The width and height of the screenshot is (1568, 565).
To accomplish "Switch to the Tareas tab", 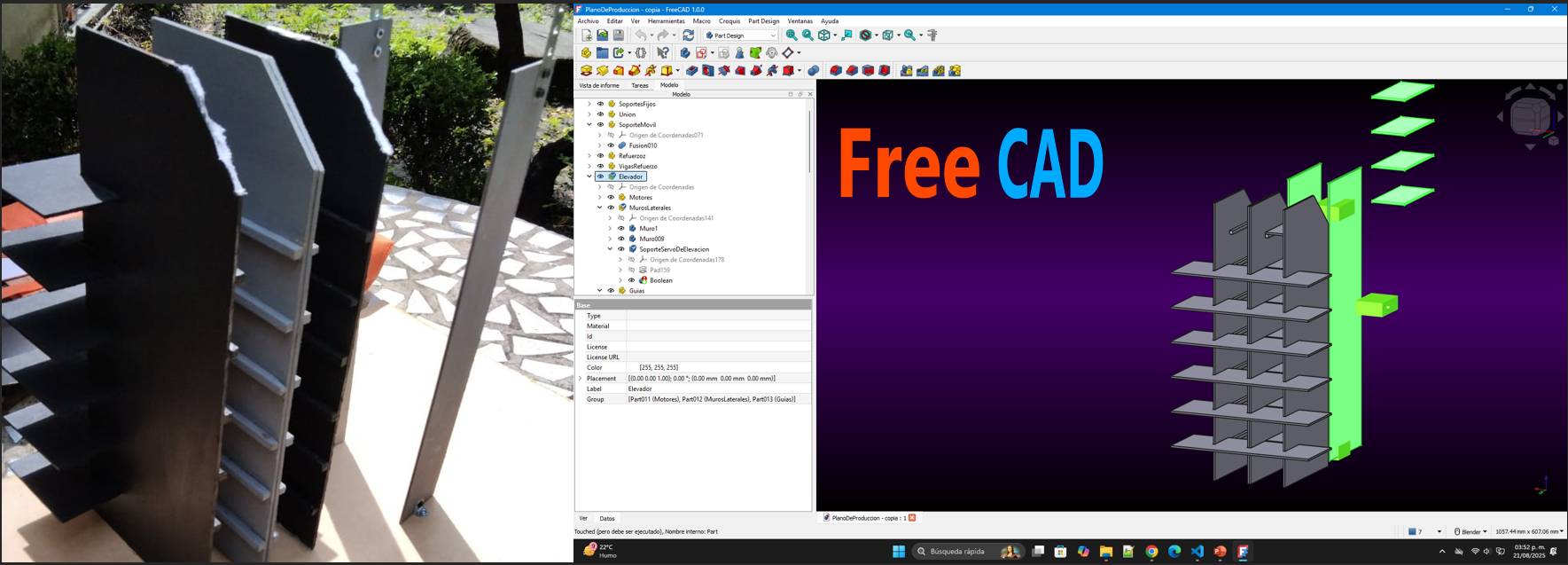I will pos(640,85).
